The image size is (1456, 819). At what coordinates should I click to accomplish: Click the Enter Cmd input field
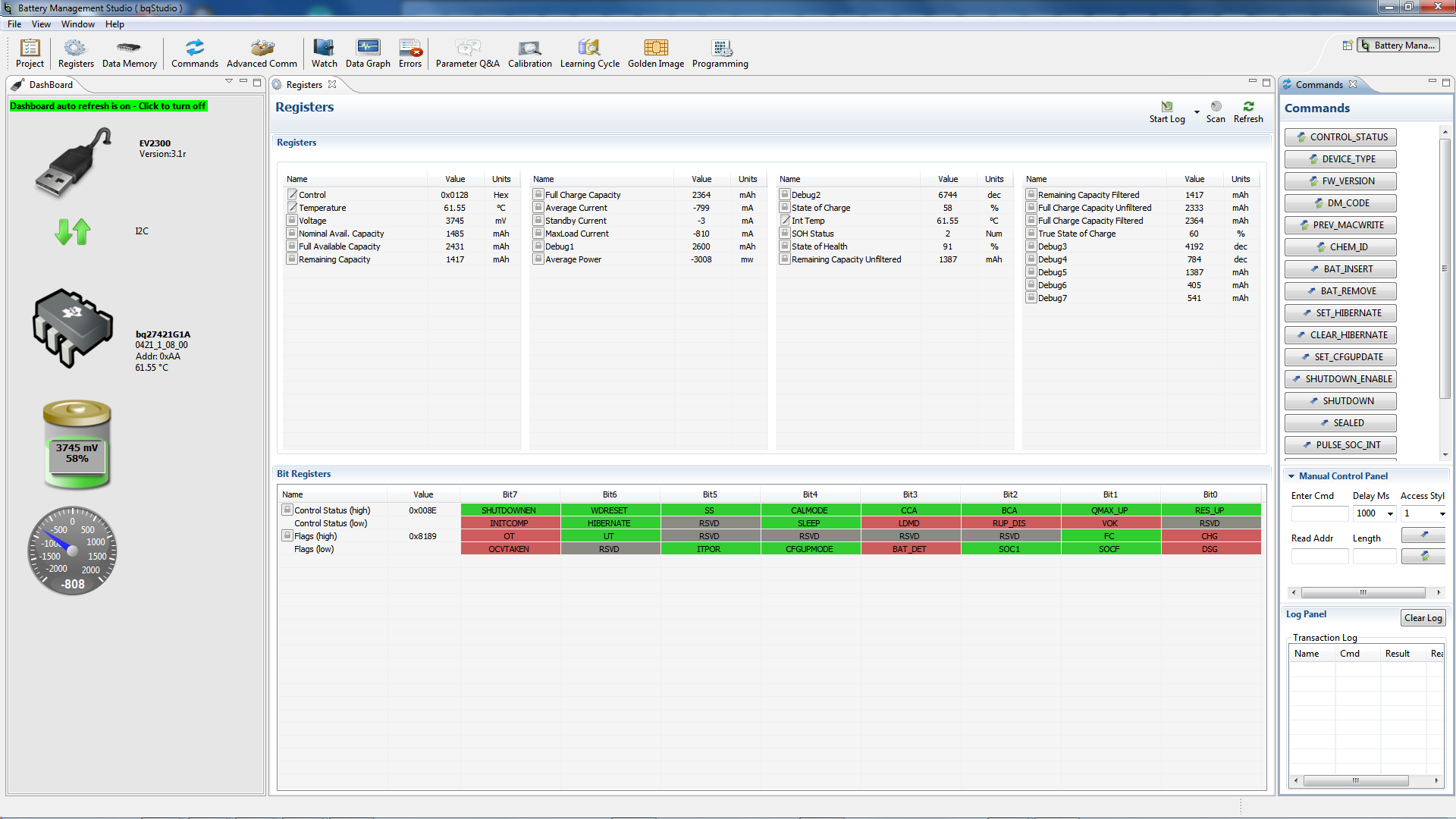click(x=1319, y=514)
